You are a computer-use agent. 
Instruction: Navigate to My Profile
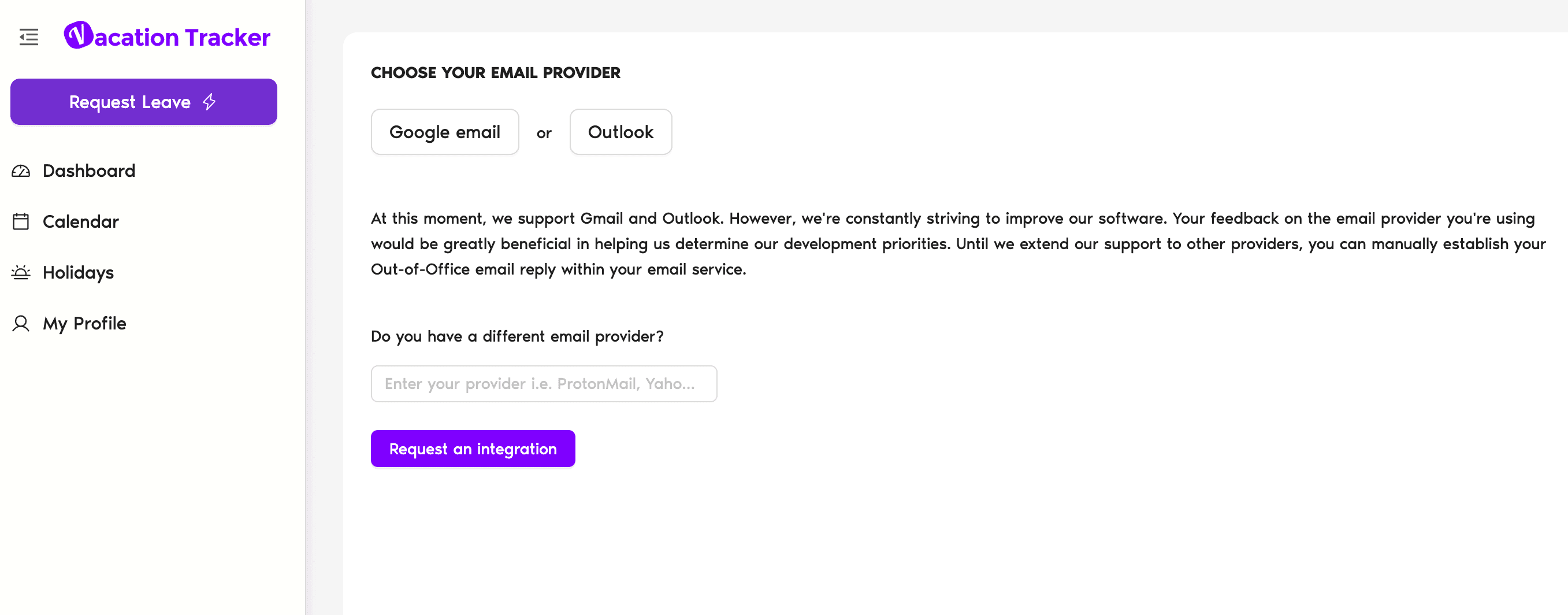point(84,323)
